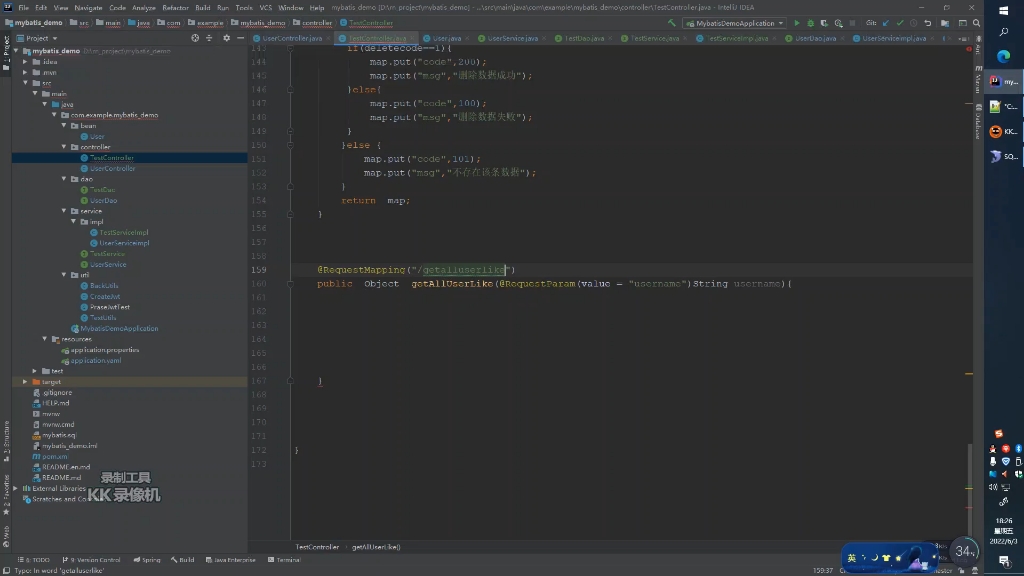Viewport: 1024px width, 576px height.
Task: Locate current file in Project panel
Action: point(195,38)
